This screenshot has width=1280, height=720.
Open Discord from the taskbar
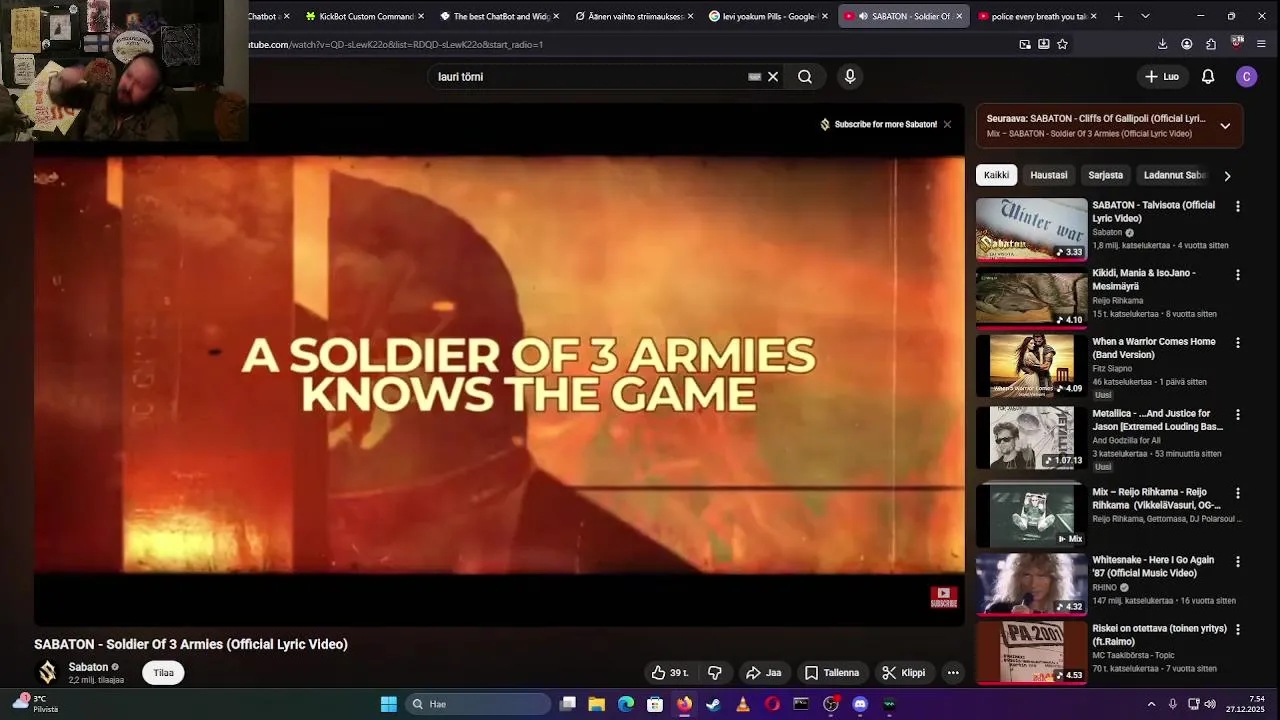(x=860, y=704)
